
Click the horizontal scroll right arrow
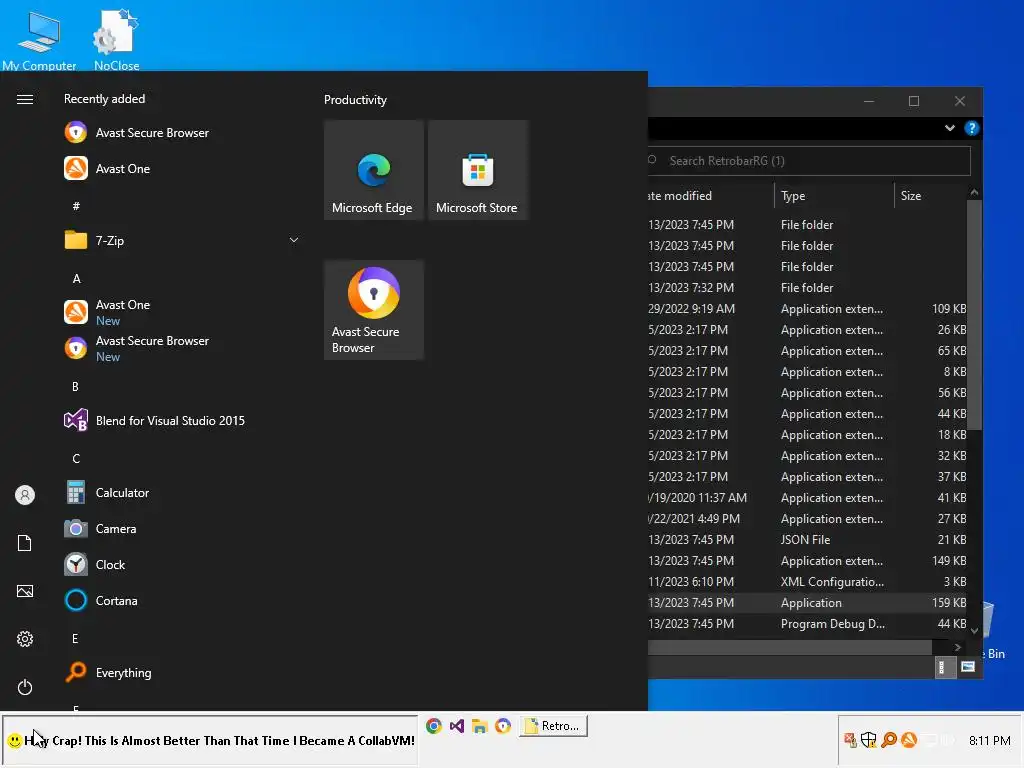958,647
